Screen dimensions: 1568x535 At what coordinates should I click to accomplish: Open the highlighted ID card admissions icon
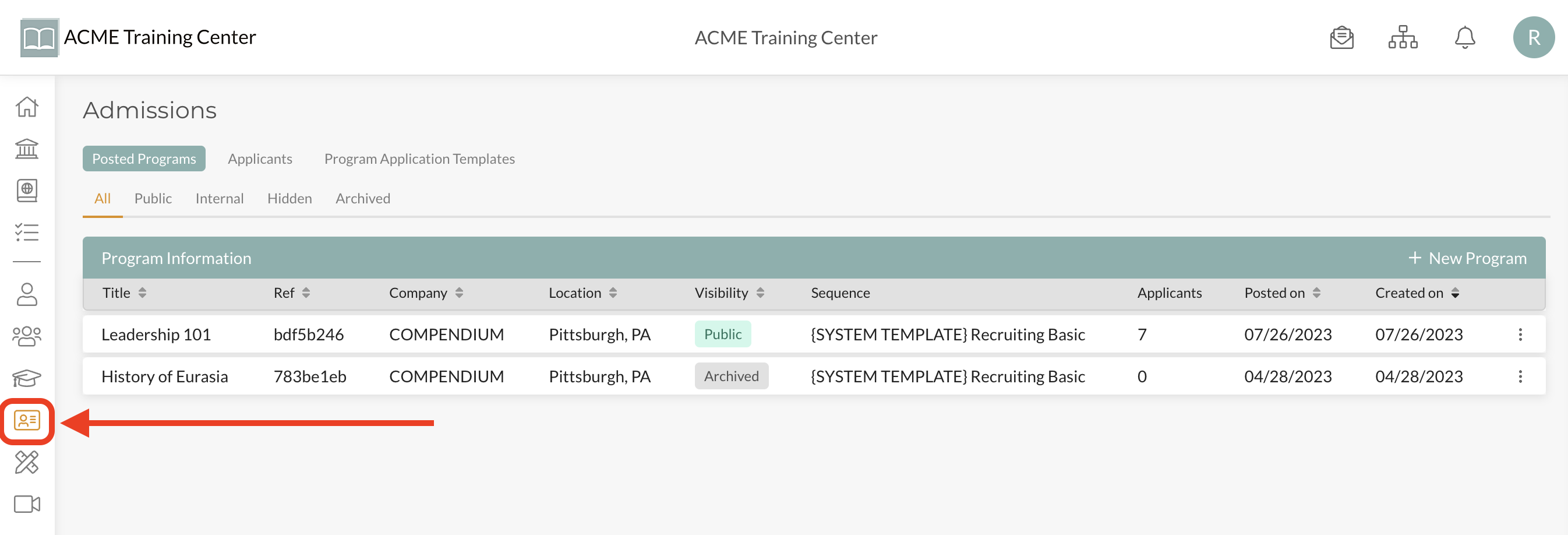point(27,420)
